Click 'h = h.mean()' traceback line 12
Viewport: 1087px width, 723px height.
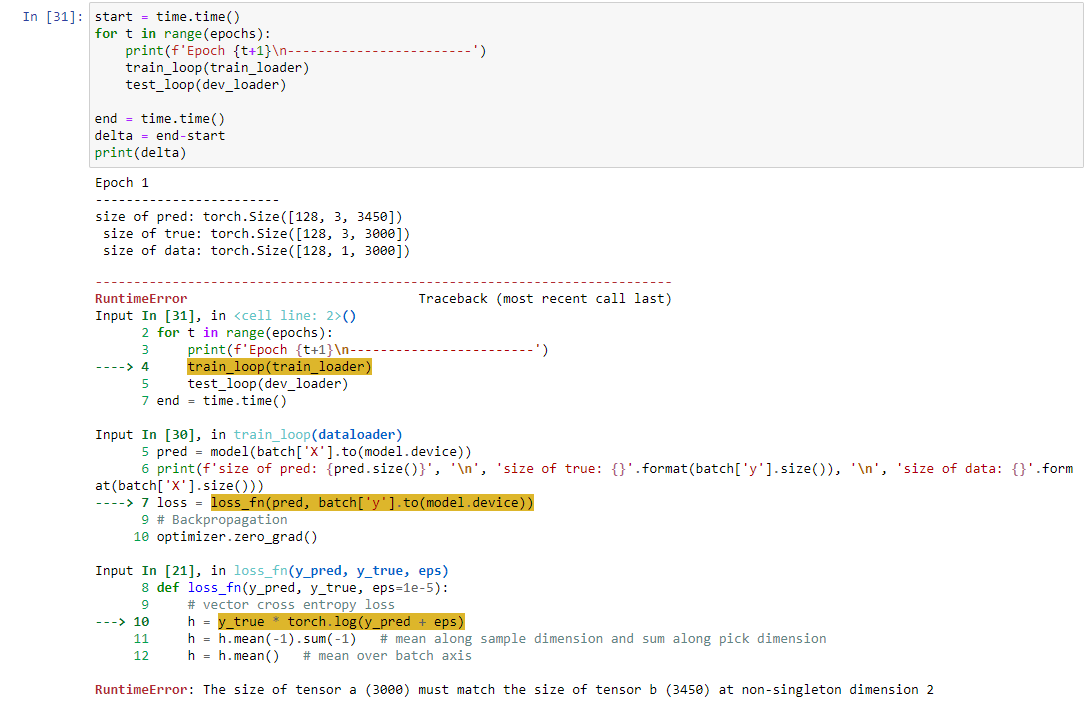click(x=233, y=656)
